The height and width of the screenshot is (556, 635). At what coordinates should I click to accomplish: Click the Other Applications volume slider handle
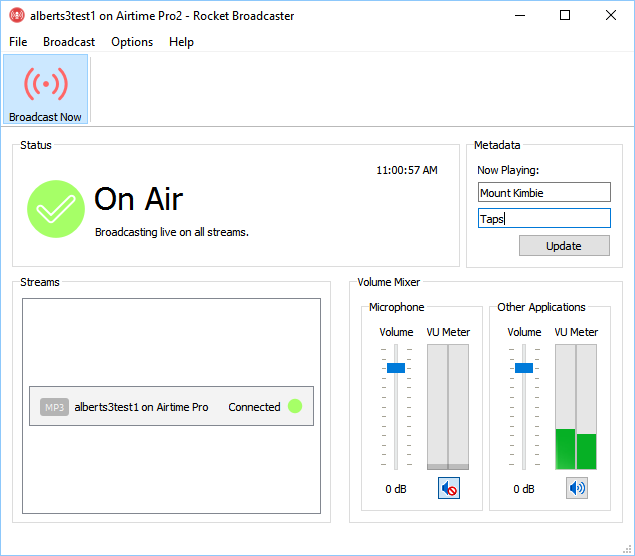point(524,368)
